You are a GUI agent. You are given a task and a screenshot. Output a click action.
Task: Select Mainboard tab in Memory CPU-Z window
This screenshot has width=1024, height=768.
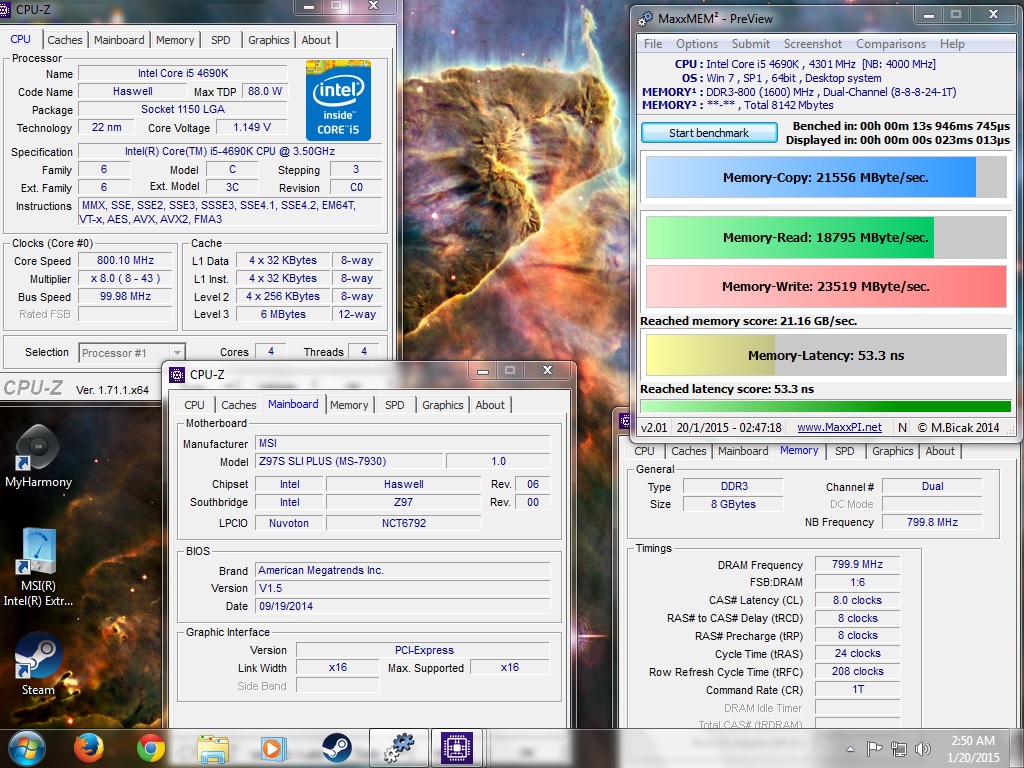pyautogui.click(x=743, y=451)
